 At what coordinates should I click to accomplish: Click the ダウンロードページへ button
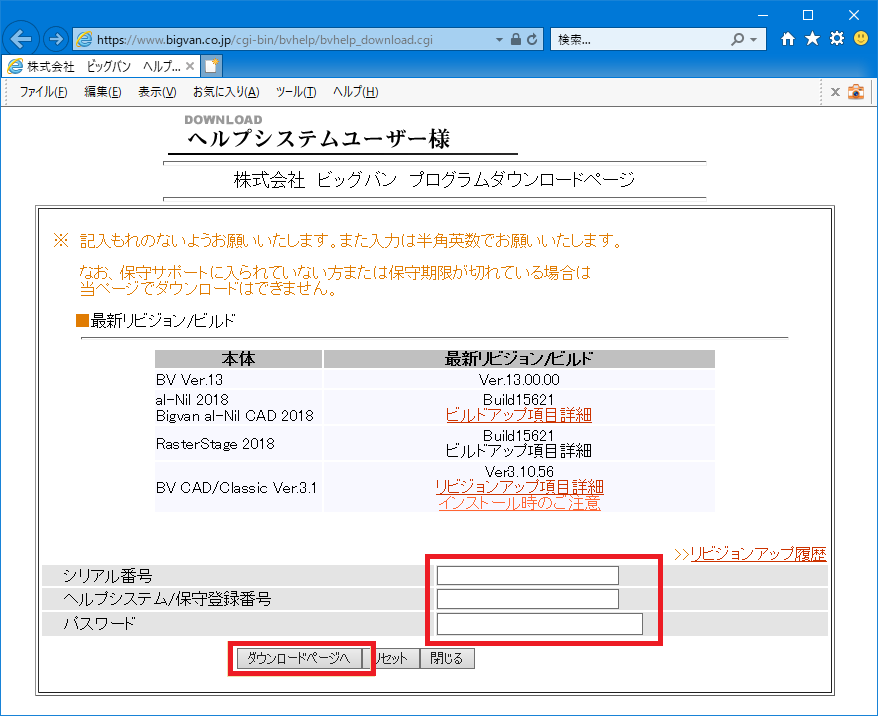point(299,658)
